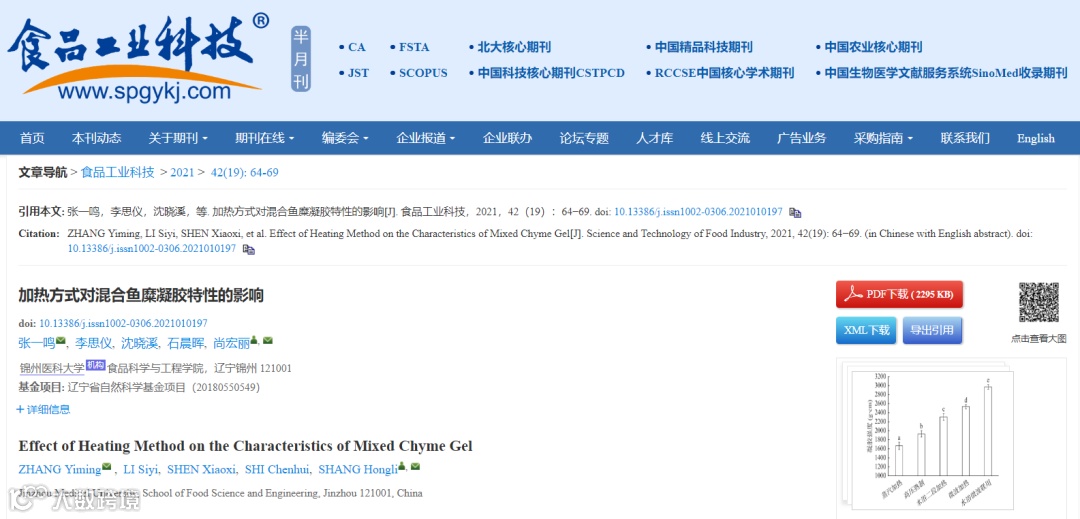Viewport: 1080px width, 519px height.
Task: Open 联系我们 menu item
Action: [x=965, y=138]
